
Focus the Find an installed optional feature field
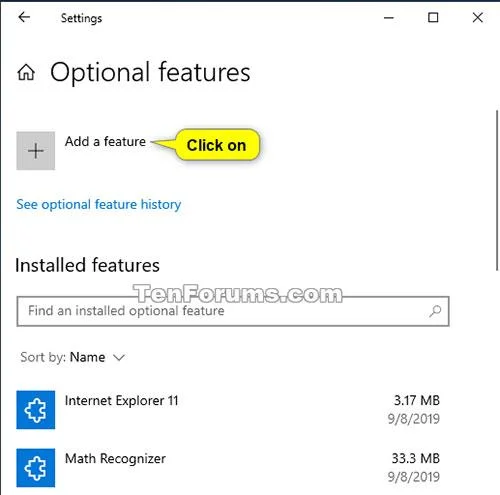[233, 311]
